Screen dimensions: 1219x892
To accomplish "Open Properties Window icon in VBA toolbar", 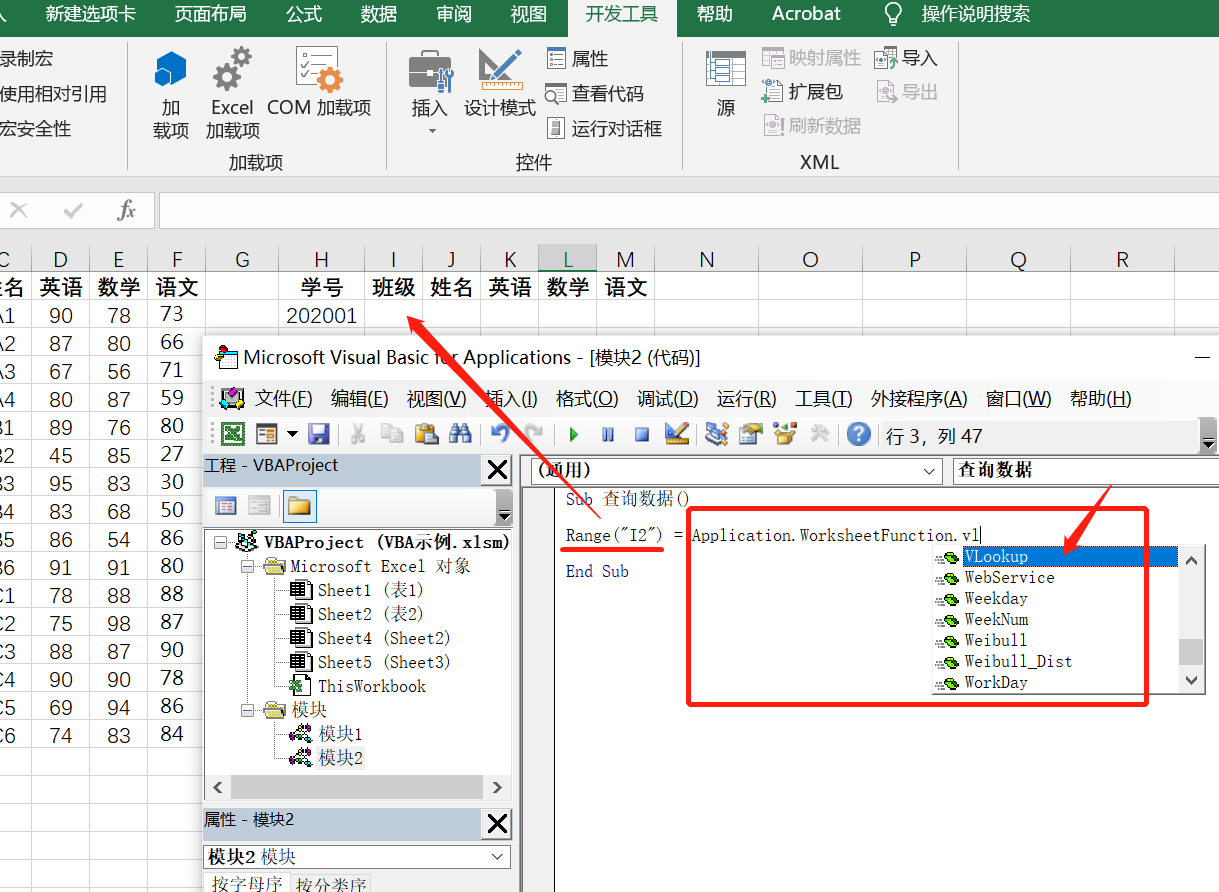I will click(751, 434).
